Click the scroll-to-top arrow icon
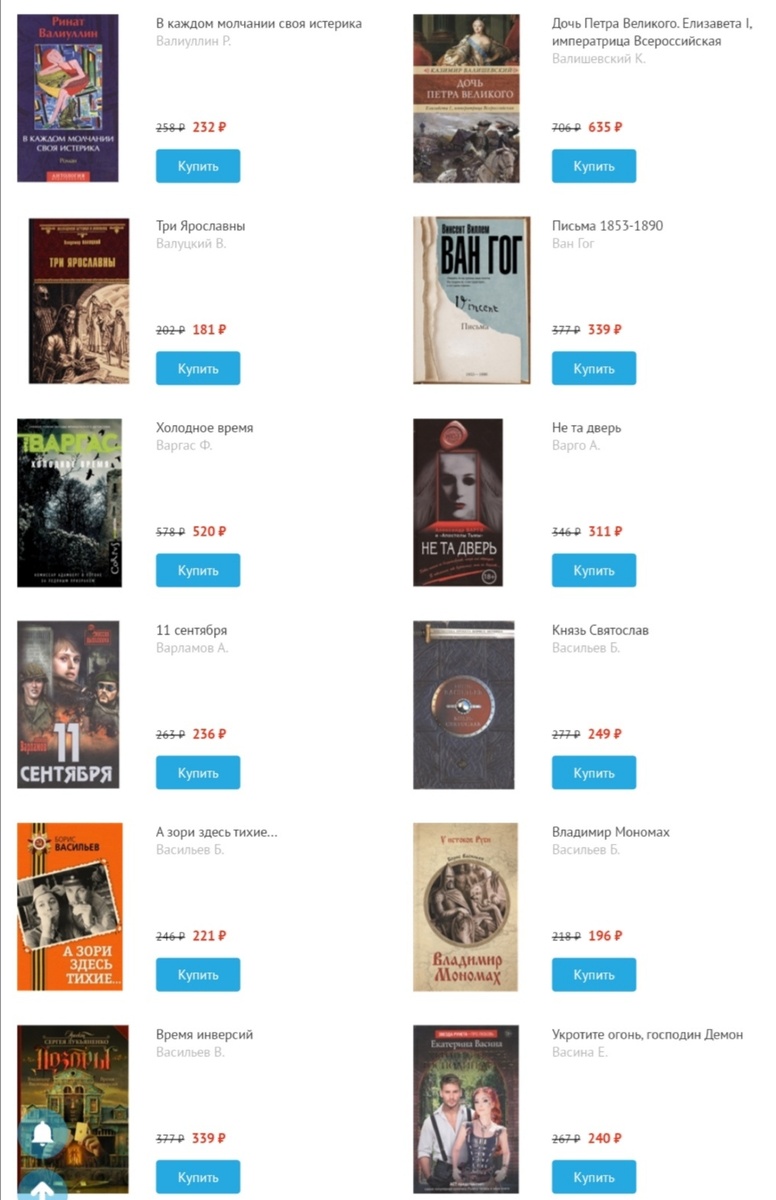 click(42, 1187)
